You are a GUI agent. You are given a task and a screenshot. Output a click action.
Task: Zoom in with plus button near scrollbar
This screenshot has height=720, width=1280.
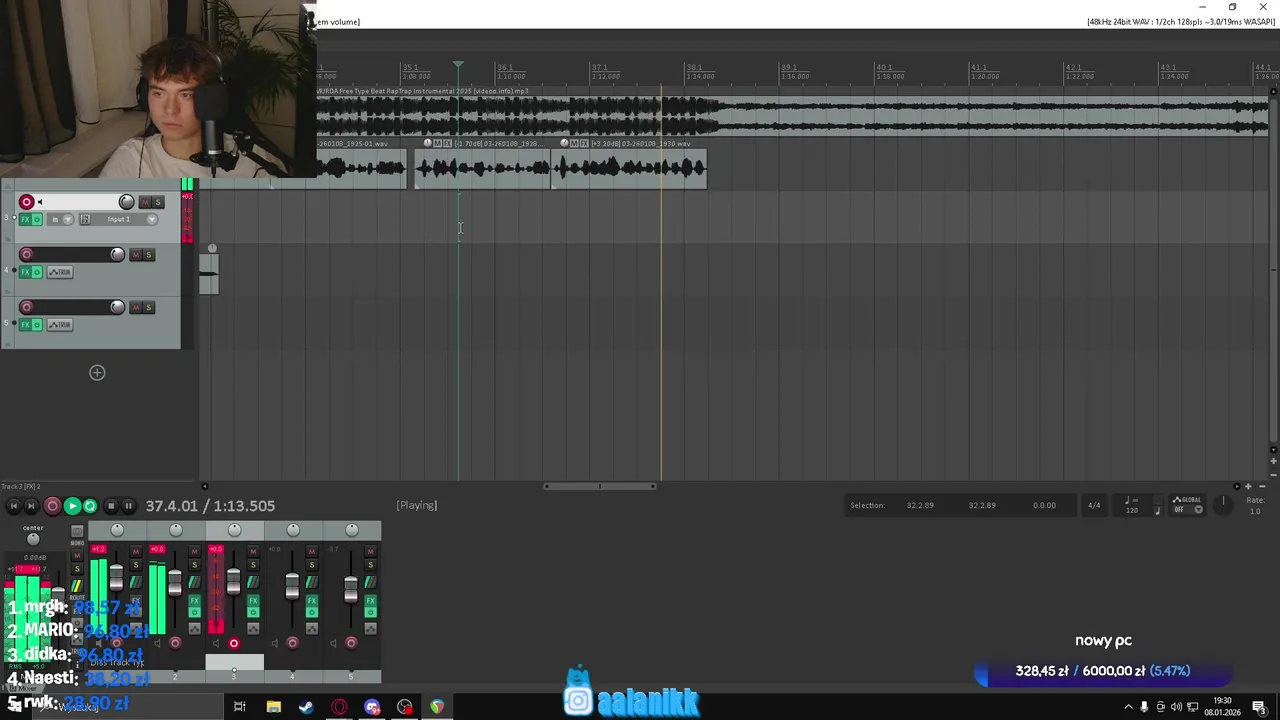1248,486
